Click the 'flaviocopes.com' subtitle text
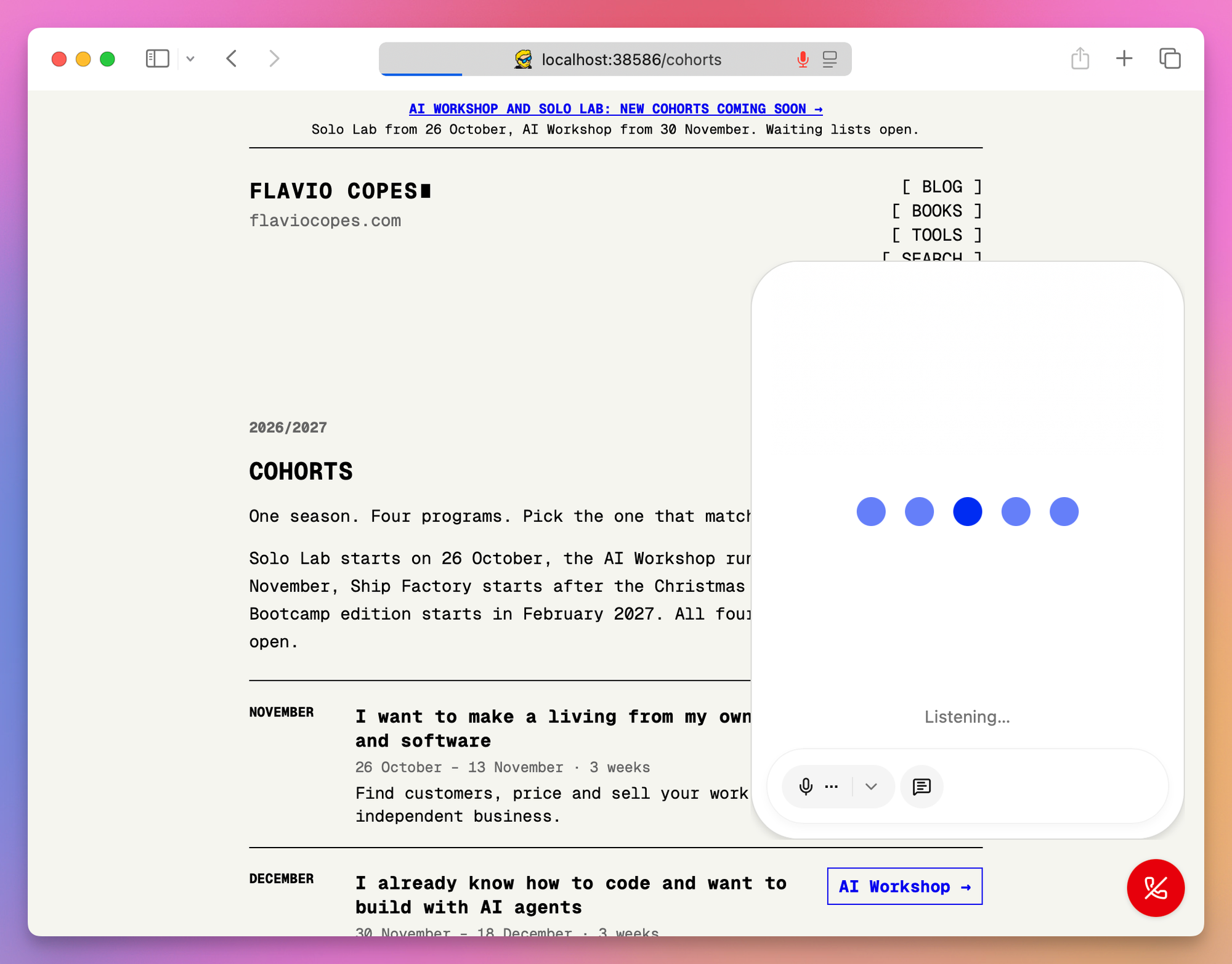Image resolution: width=1232 pixels, height=964 pixels. (x=325, y=221)
